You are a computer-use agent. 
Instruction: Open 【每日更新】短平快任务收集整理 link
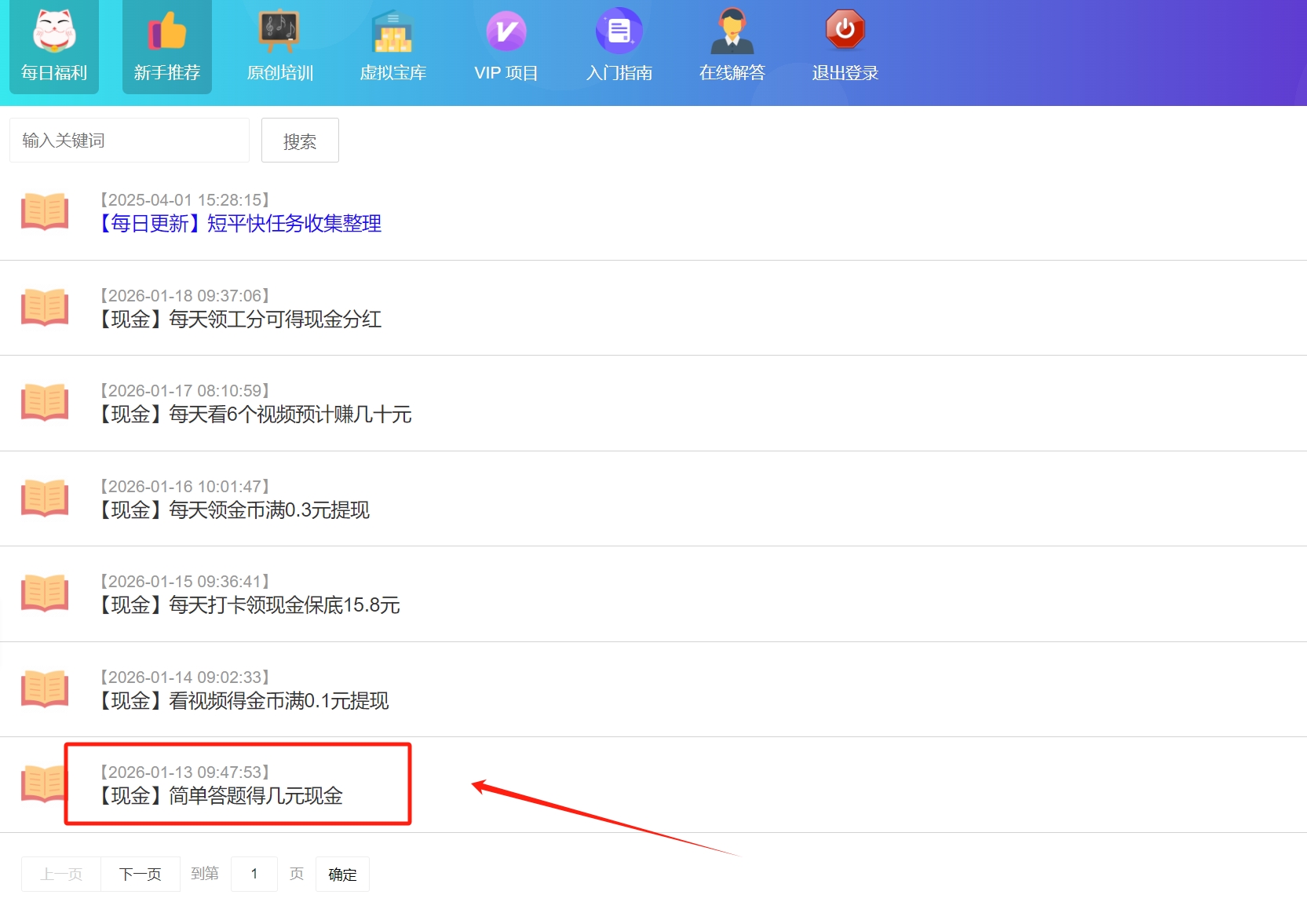pyautogui.click(x=239, y=224)
